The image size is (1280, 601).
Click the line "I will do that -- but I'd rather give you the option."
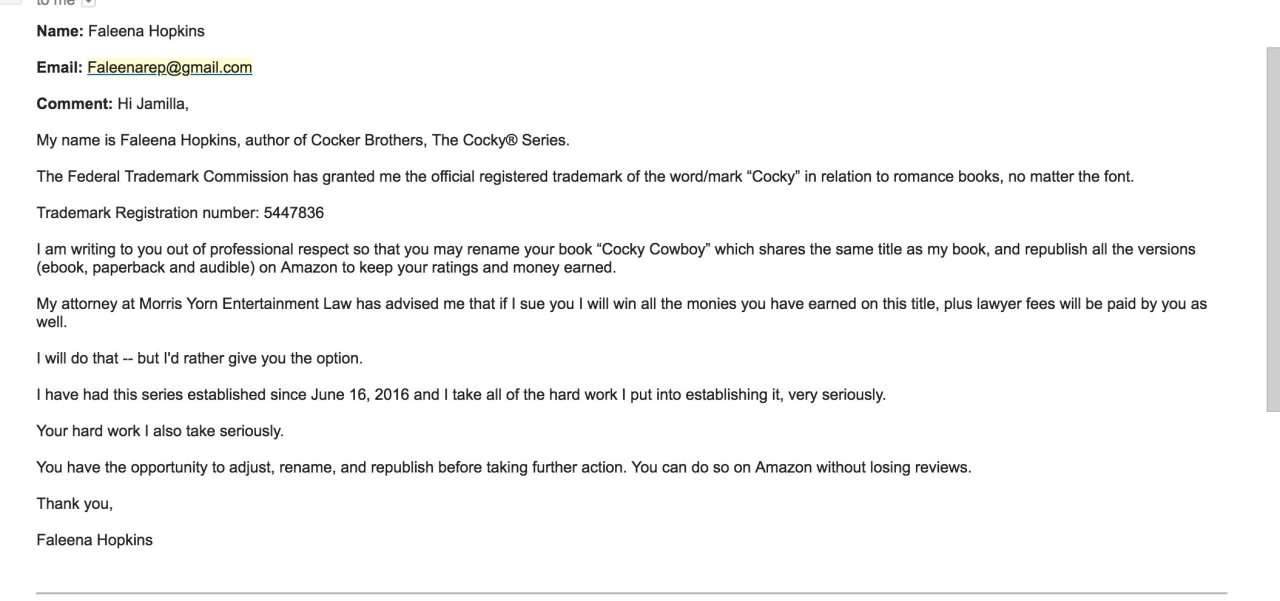[199, 358]
